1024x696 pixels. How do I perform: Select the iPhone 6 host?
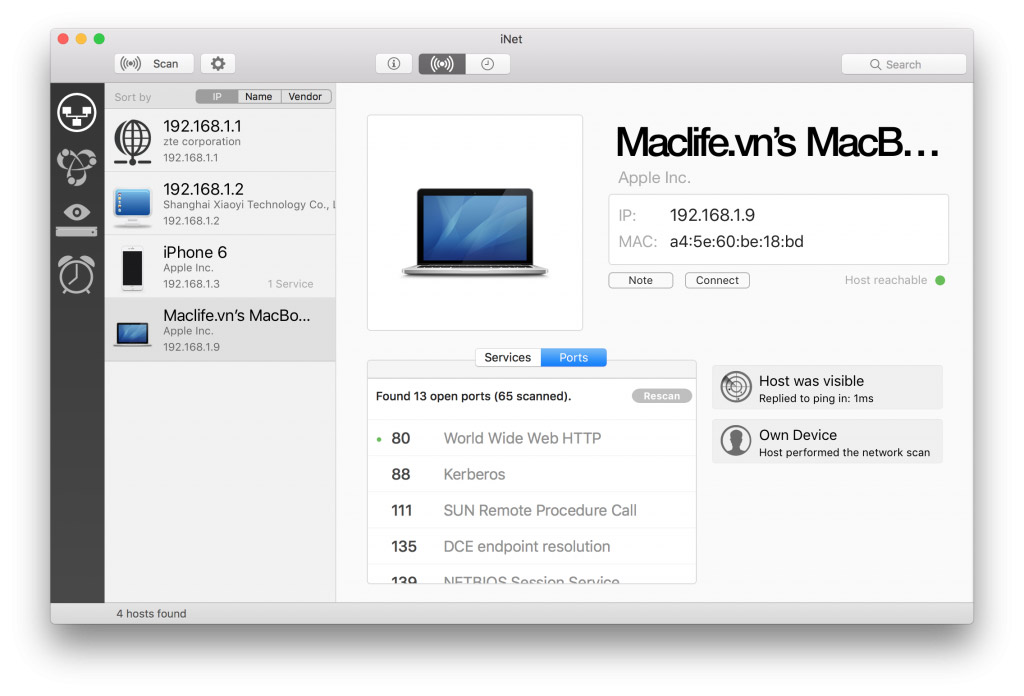coord(220,267)
